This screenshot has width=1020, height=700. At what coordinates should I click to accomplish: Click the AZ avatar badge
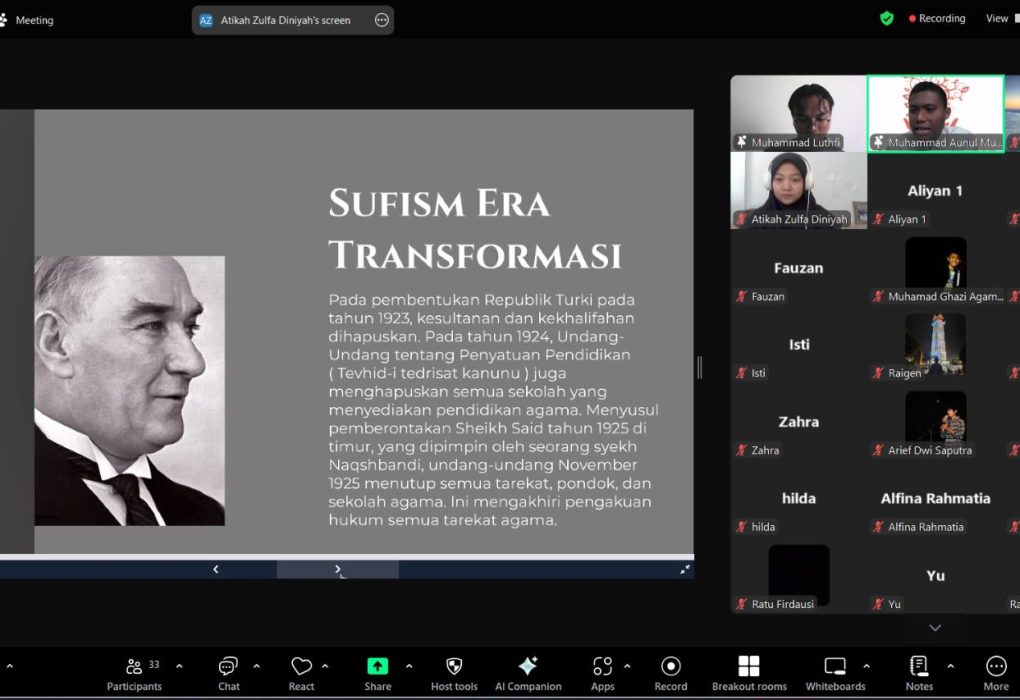click(x=206, y=20)
